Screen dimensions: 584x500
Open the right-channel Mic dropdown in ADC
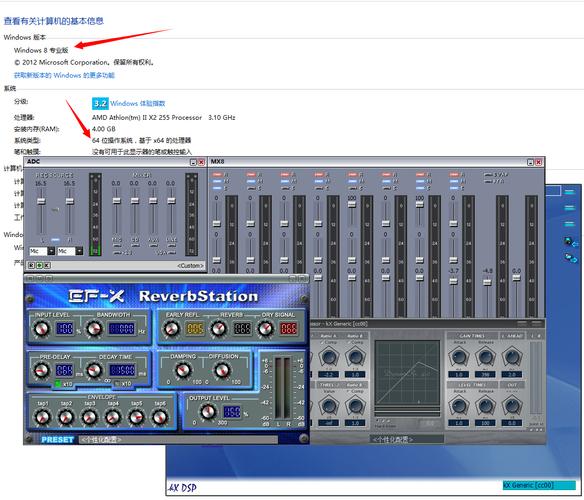[x=70, y=251]
